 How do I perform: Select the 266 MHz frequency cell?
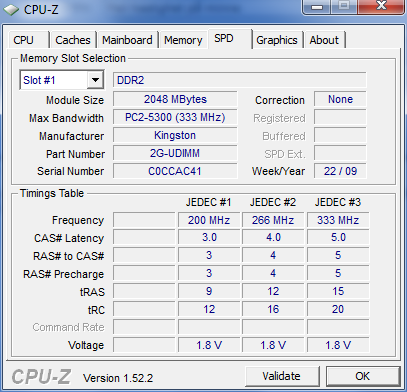point(273,220)
